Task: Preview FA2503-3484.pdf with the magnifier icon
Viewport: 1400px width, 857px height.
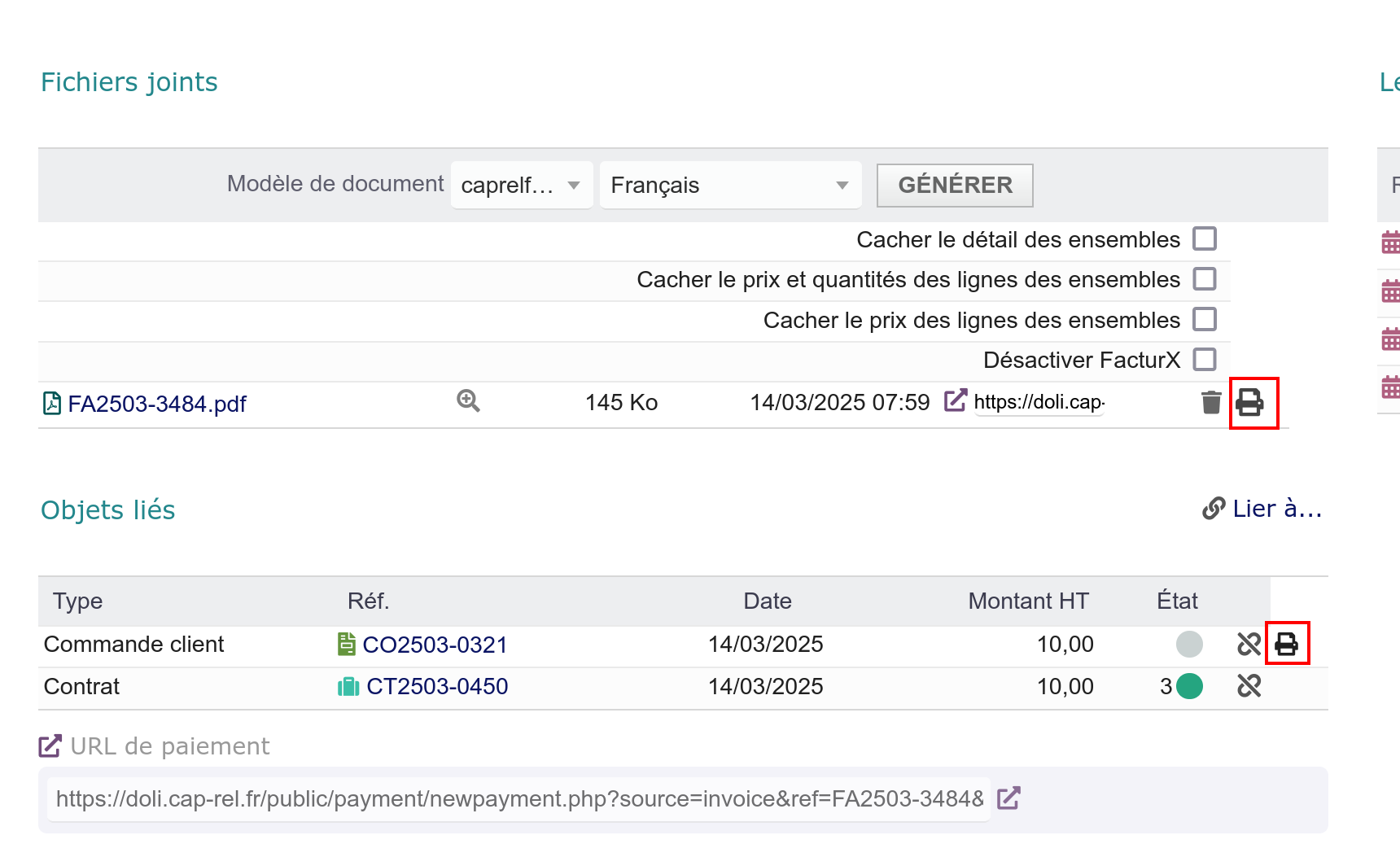Action: point(468,400)
